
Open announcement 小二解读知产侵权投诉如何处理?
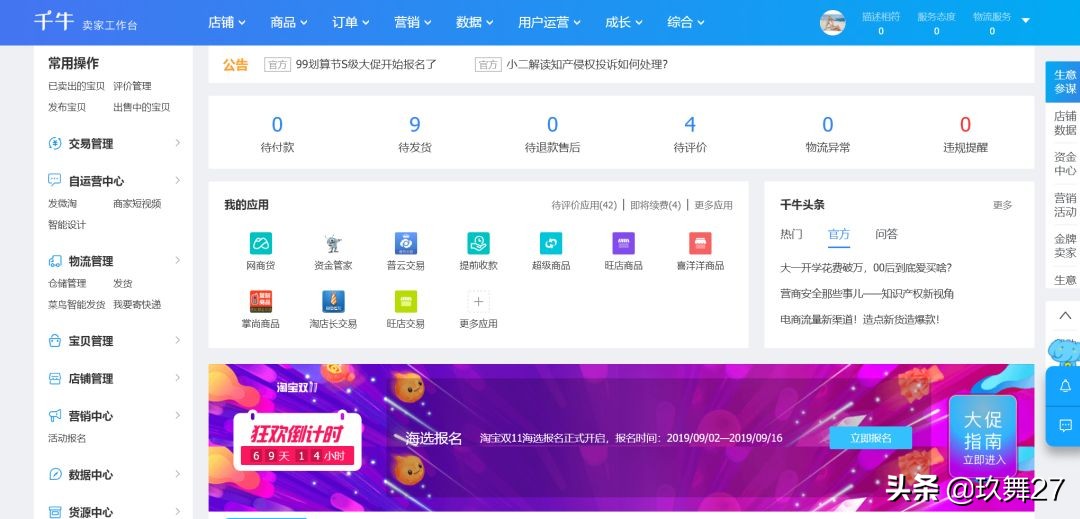(587, 65)
